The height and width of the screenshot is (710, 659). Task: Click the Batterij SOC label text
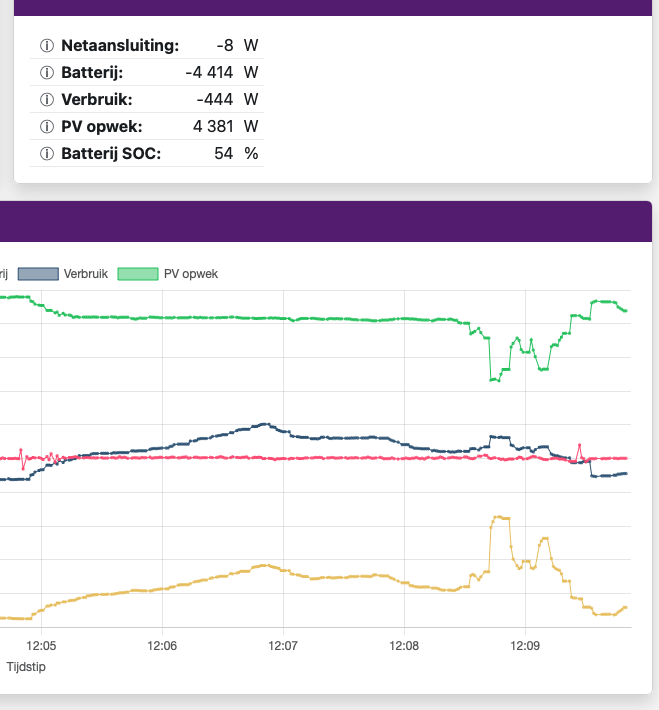click(111, 154)
